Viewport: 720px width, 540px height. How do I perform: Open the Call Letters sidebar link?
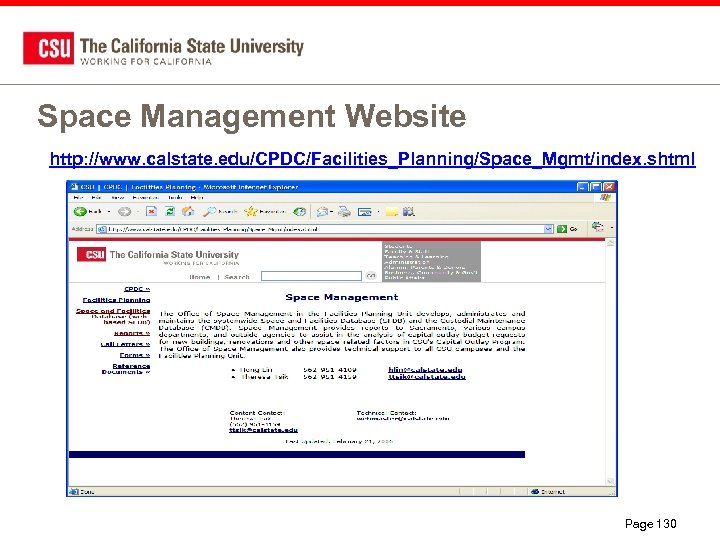125,344
